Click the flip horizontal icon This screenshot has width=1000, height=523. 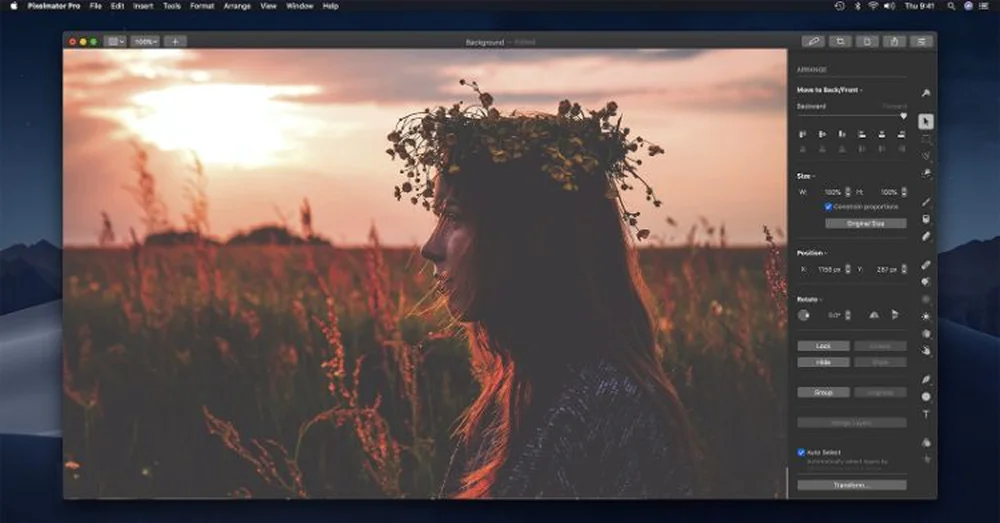point(873,315)
